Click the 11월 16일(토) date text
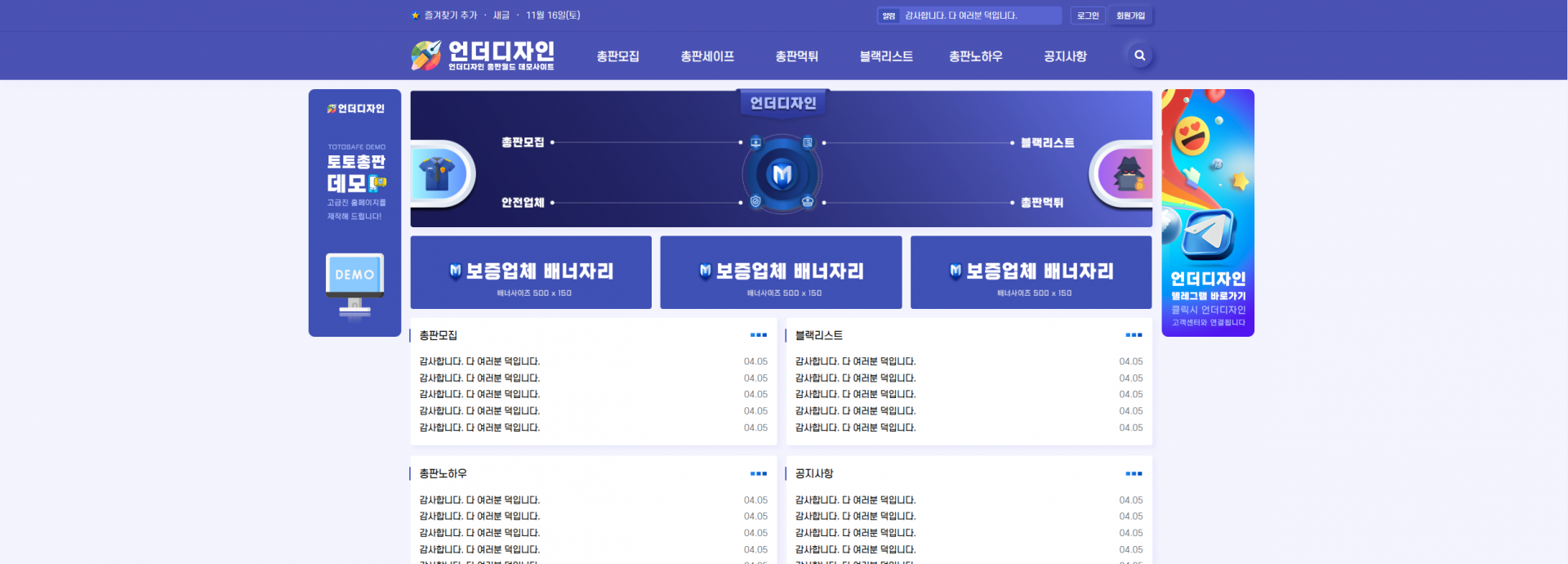The width and height of the screenshot is (1568, 564). 553,16
